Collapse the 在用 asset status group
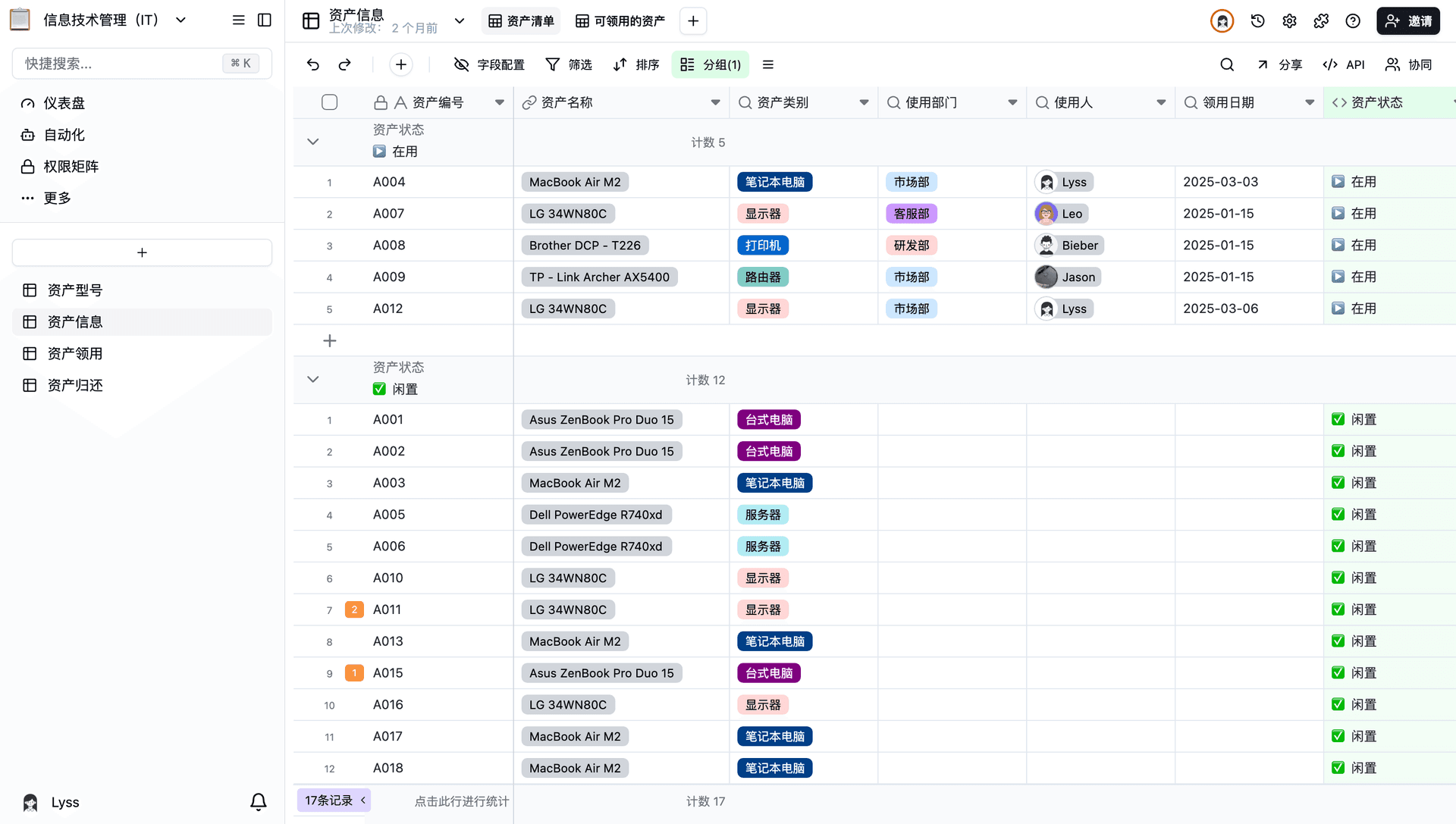The image size is (1456, 824). point(312,141)
